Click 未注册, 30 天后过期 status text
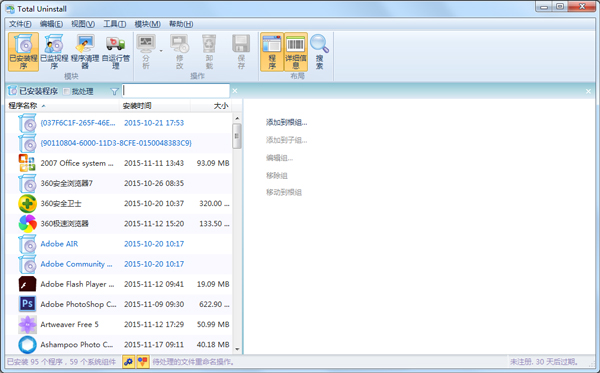The width and height of the screenshot is (600, 373). point(543,362)
